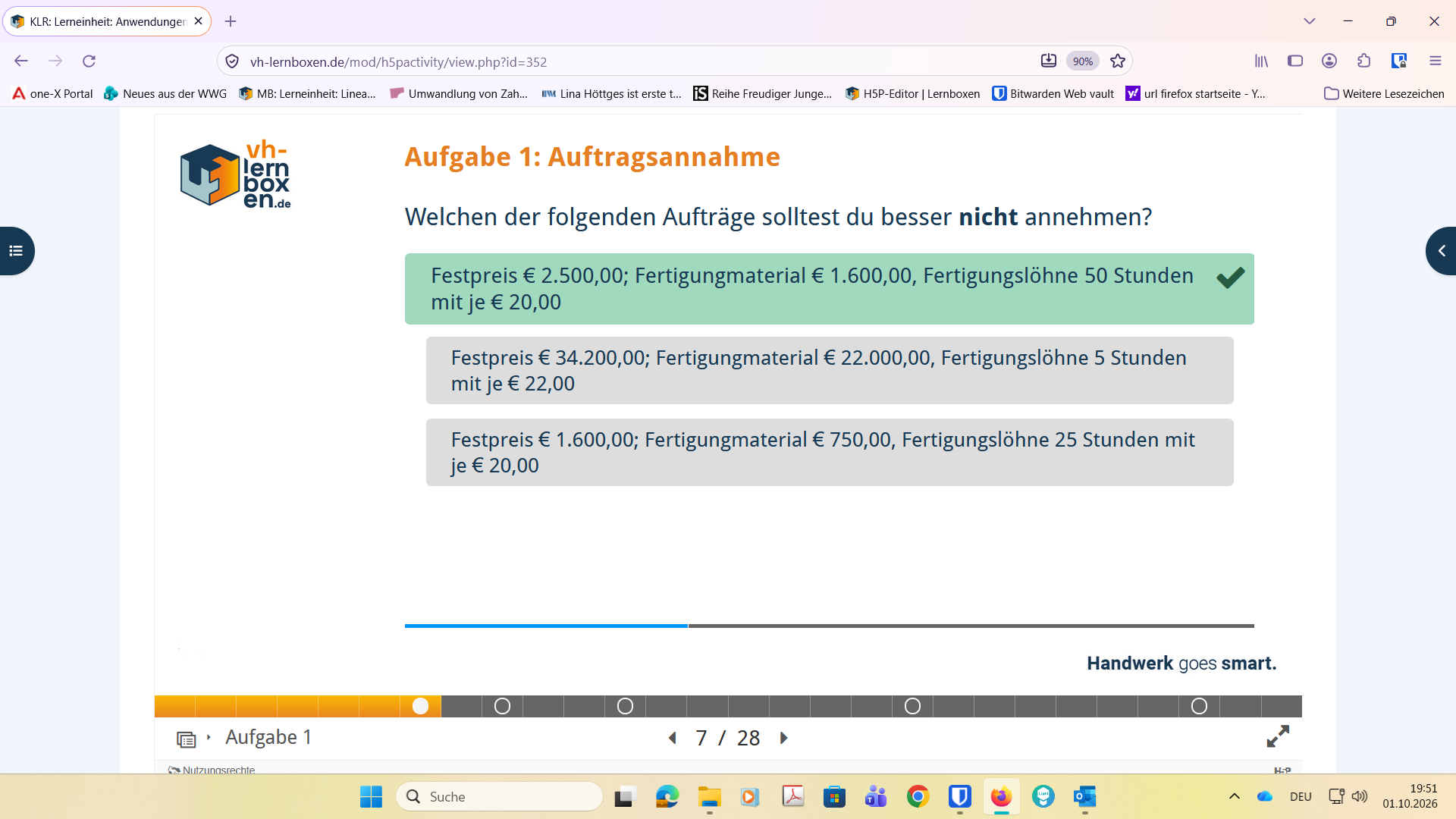Open the slide overview list icon
Screen dimensions: 1456x819
pyautogui.click(x=187, y=739)
